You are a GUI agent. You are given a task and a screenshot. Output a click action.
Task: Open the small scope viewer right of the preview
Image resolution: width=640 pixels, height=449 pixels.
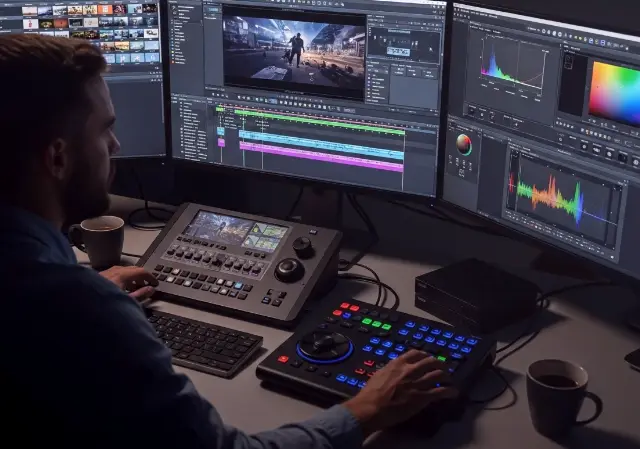404,44
